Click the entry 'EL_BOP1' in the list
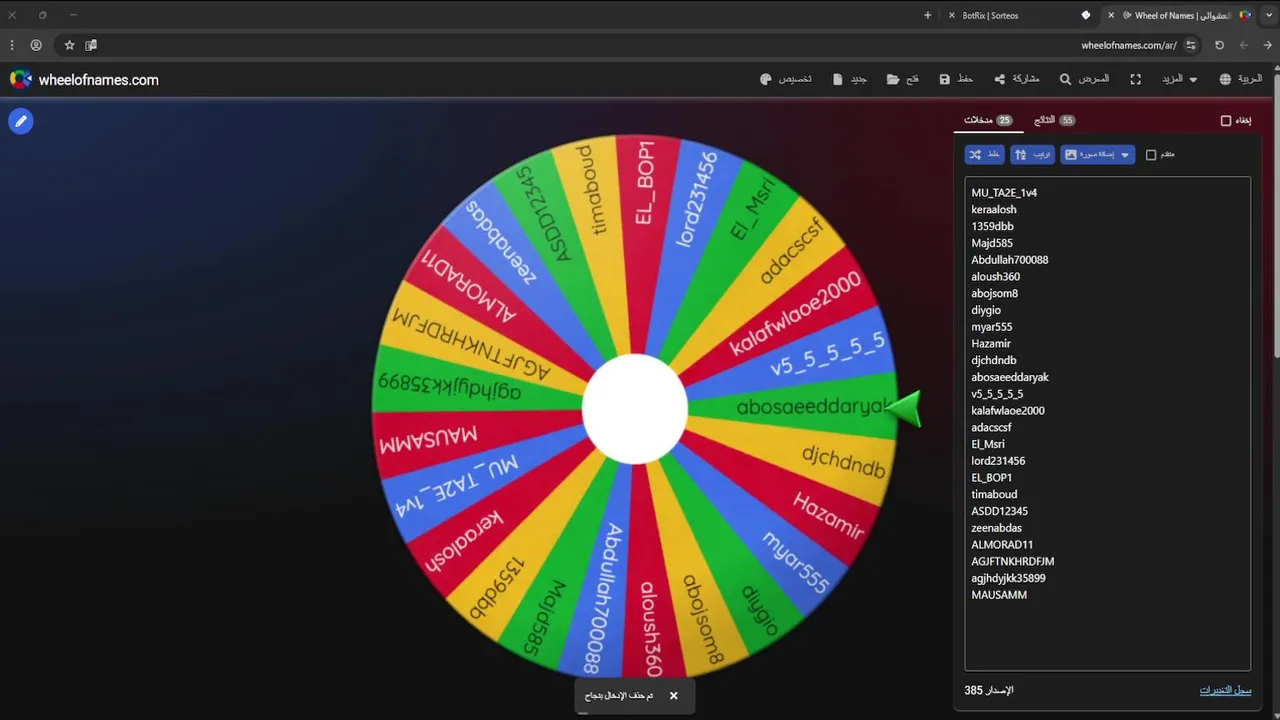This screenshot has width=1280, height=720. point(992,478)
